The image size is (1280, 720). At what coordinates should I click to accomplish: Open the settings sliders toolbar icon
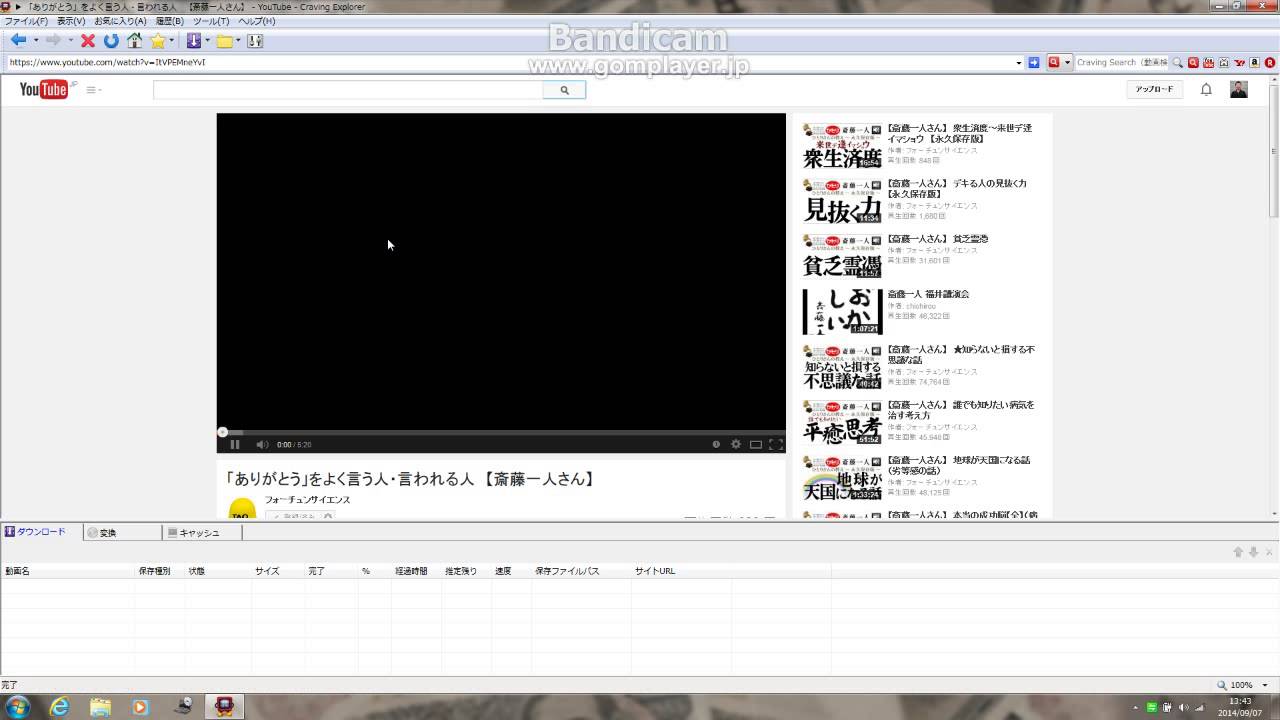point(255,41)
